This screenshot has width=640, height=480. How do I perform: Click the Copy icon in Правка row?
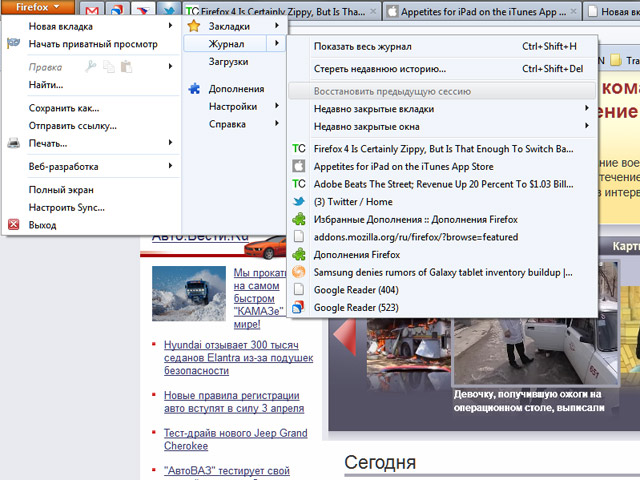(109, 66)
